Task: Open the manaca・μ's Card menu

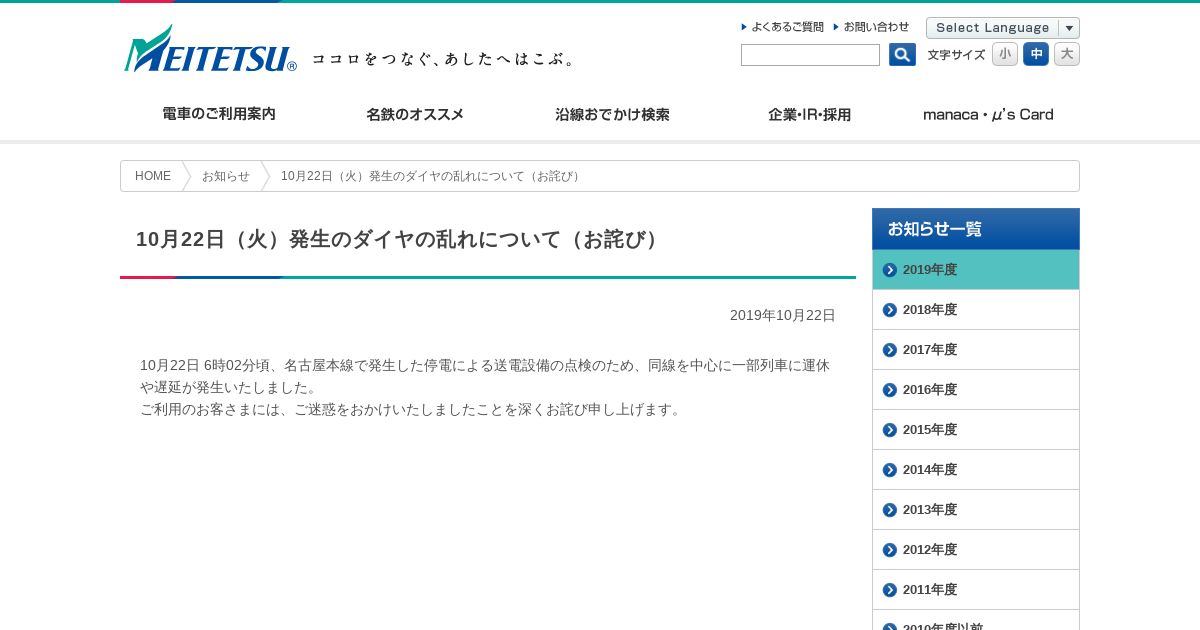Action: pyautogui.click(x=988, y=114)
